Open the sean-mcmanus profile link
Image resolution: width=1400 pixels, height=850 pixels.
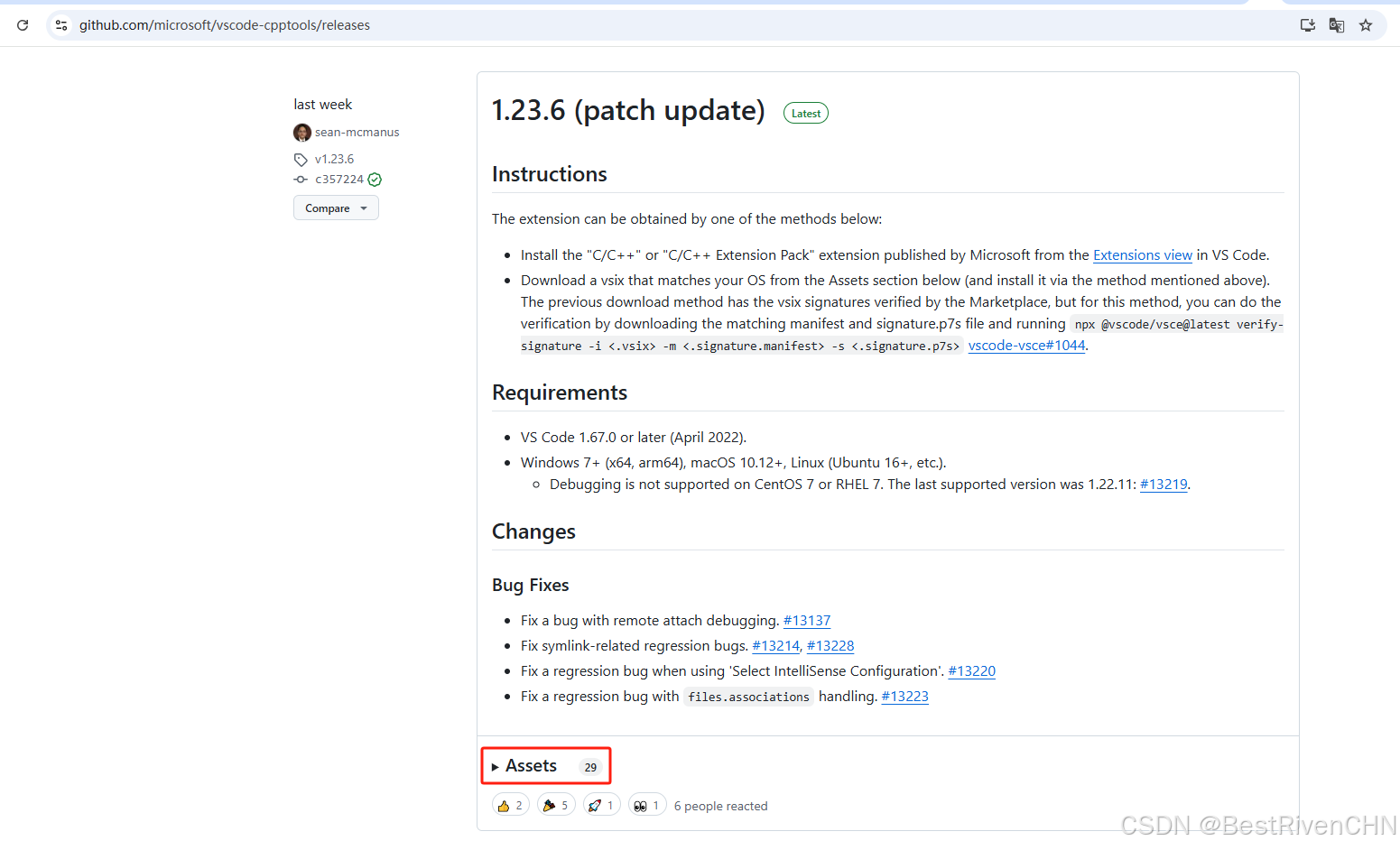point(357,133)
